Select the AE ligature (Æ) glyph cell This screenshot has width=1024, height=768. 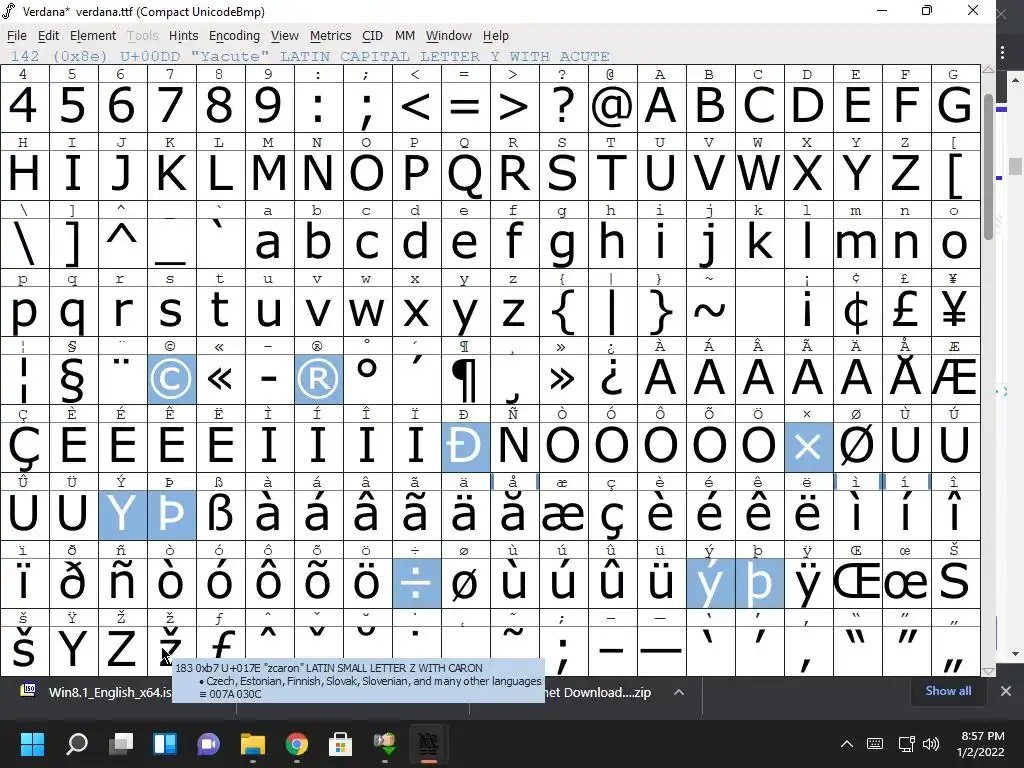955,379
